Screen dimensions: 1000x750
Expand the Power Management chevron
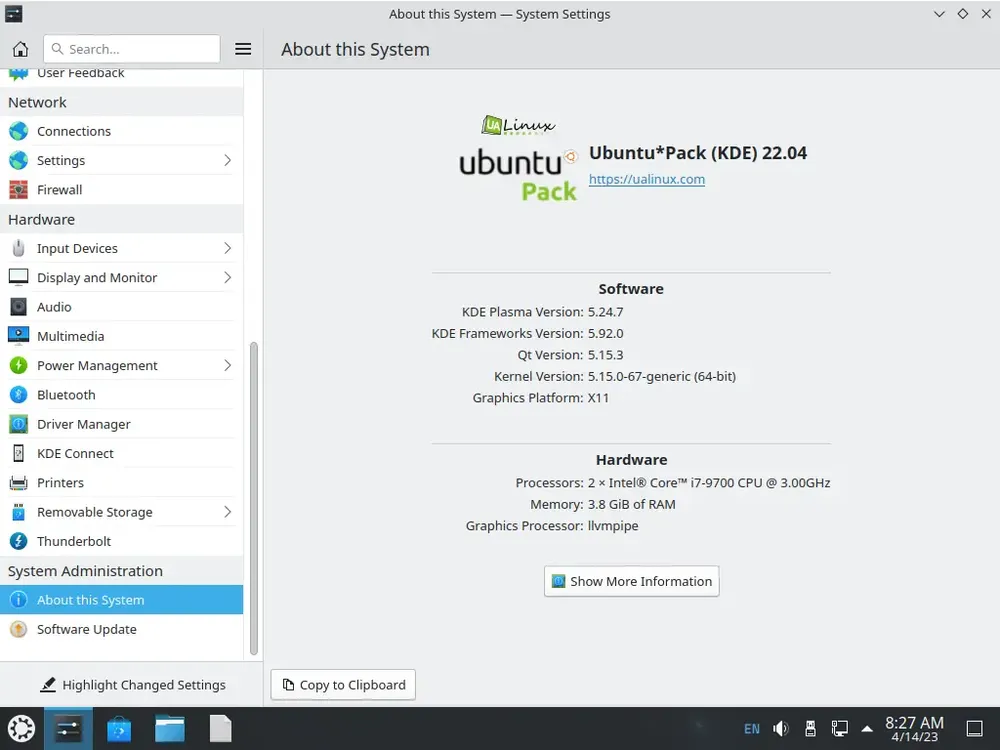coord(228,365)
